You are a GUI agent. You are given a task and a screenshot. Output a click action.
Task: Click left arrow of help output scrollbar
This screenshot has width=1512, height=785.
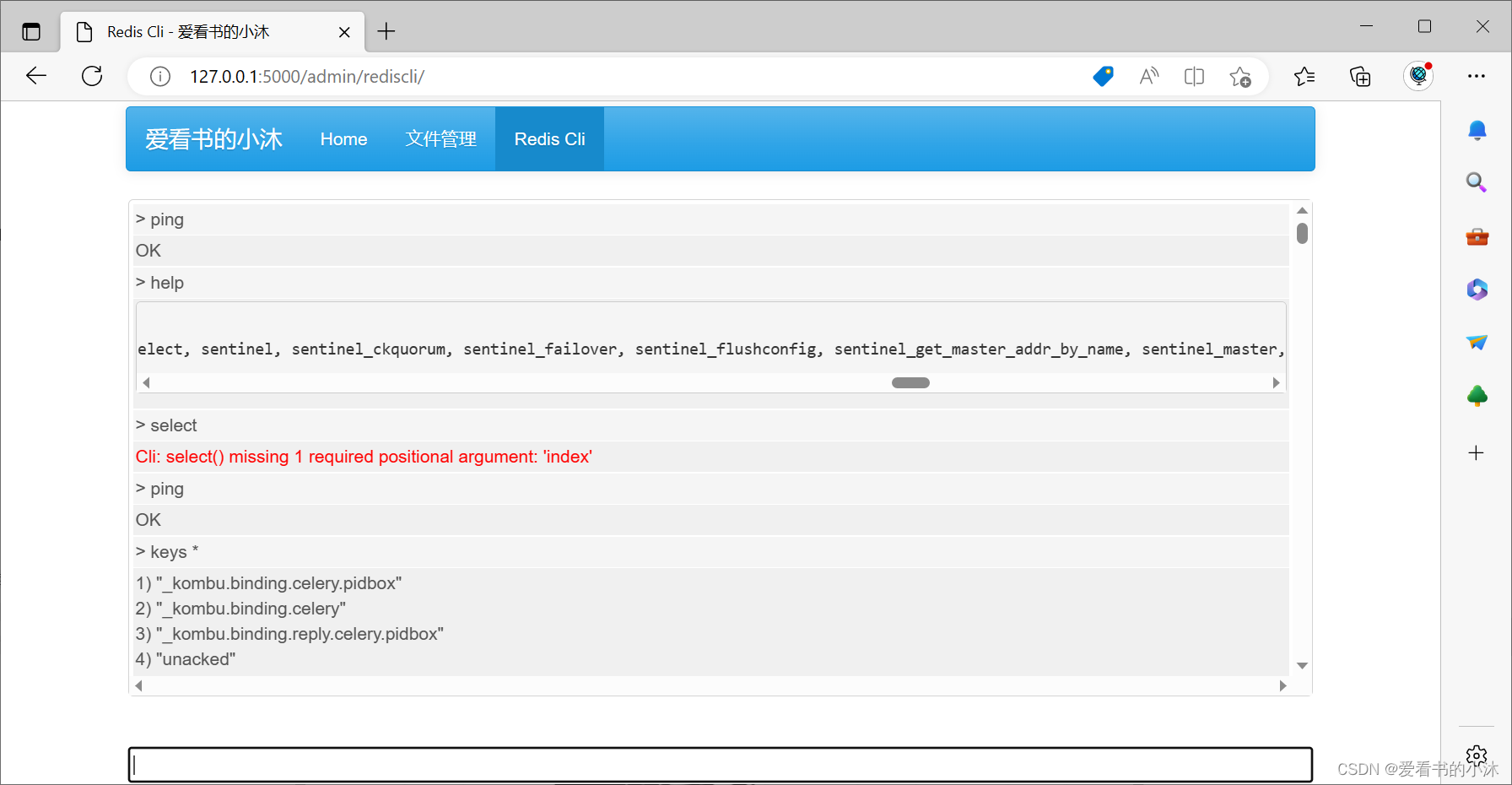point(146,382)
